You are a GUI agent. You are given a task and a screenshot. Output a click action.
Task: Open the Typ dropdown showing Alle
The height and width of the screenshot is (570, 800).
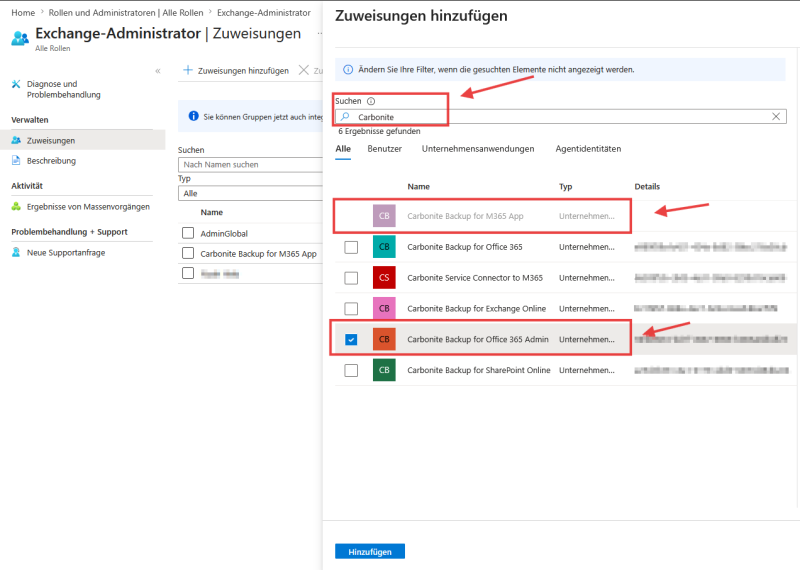point(251,193)
